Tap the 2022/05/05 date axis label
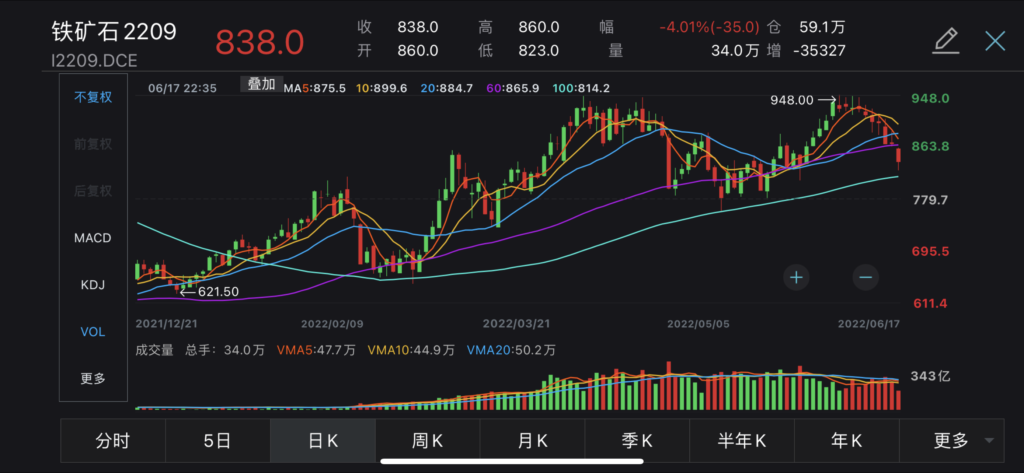 click(x=701, y=323)
